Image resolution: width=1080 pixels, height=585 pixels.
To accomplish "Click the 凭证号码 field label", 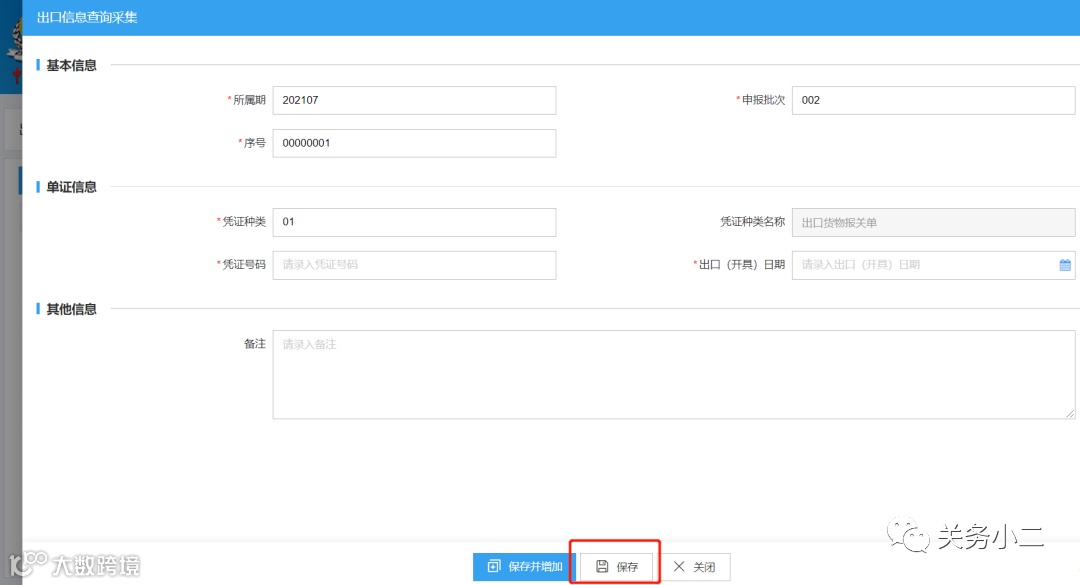I will click(244, 265).
